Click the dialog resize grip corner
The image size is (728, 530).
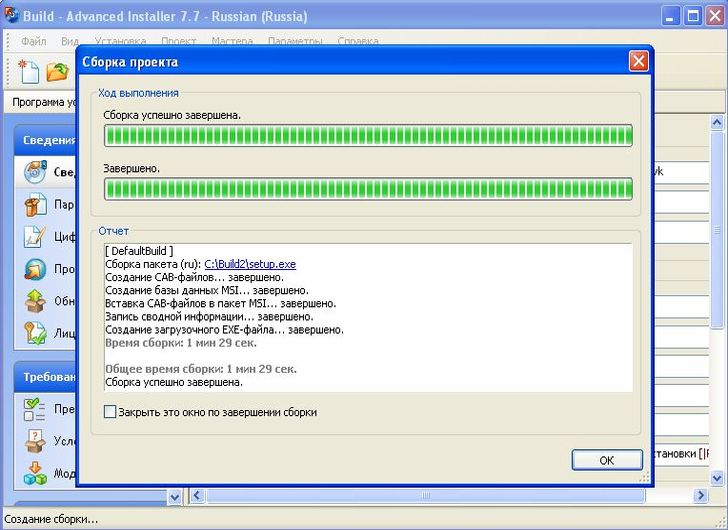click(645, 478)
